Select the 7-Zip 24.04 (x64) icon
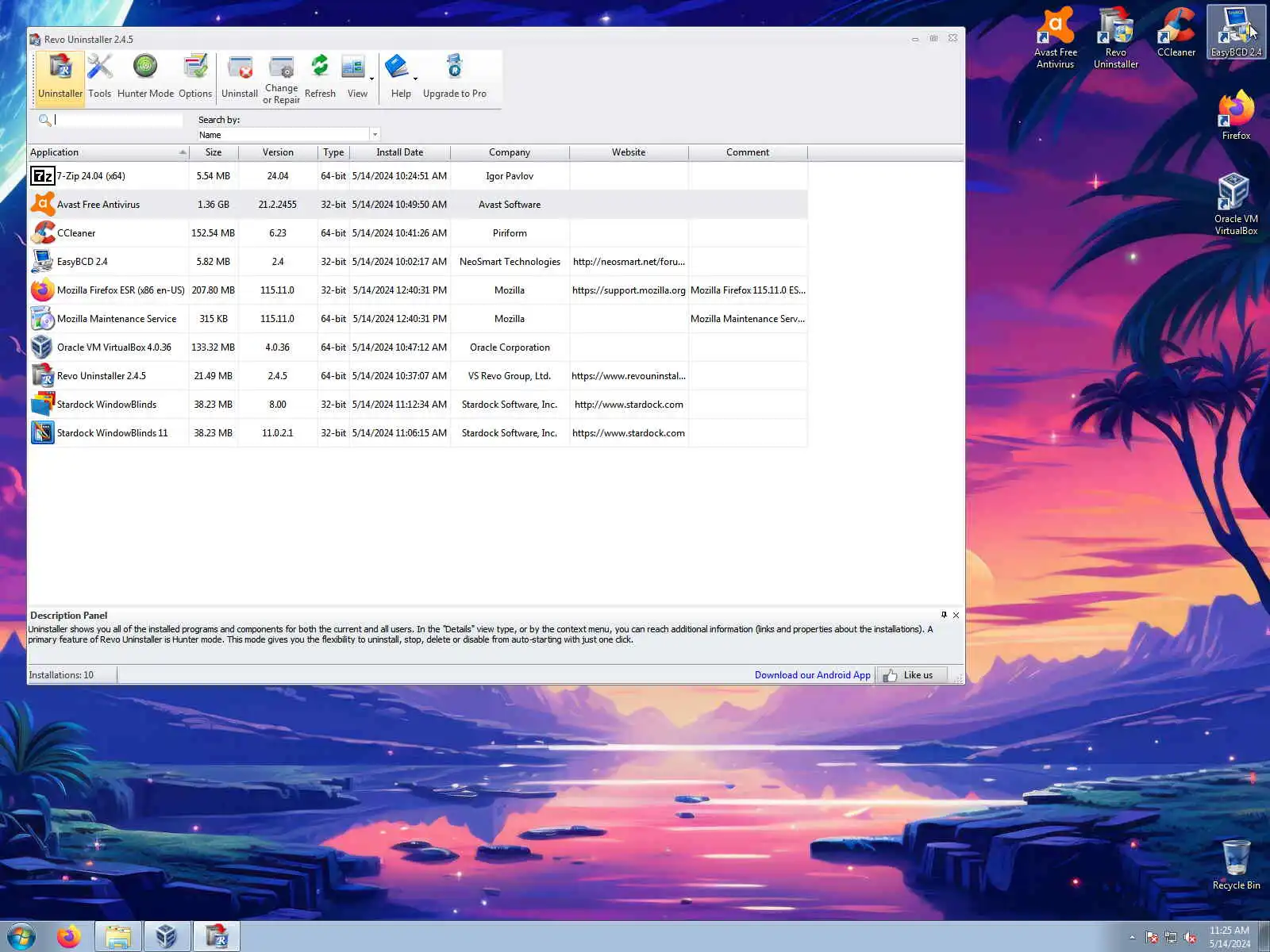This screenshot has height=952, width=1270. coord(43,176)
